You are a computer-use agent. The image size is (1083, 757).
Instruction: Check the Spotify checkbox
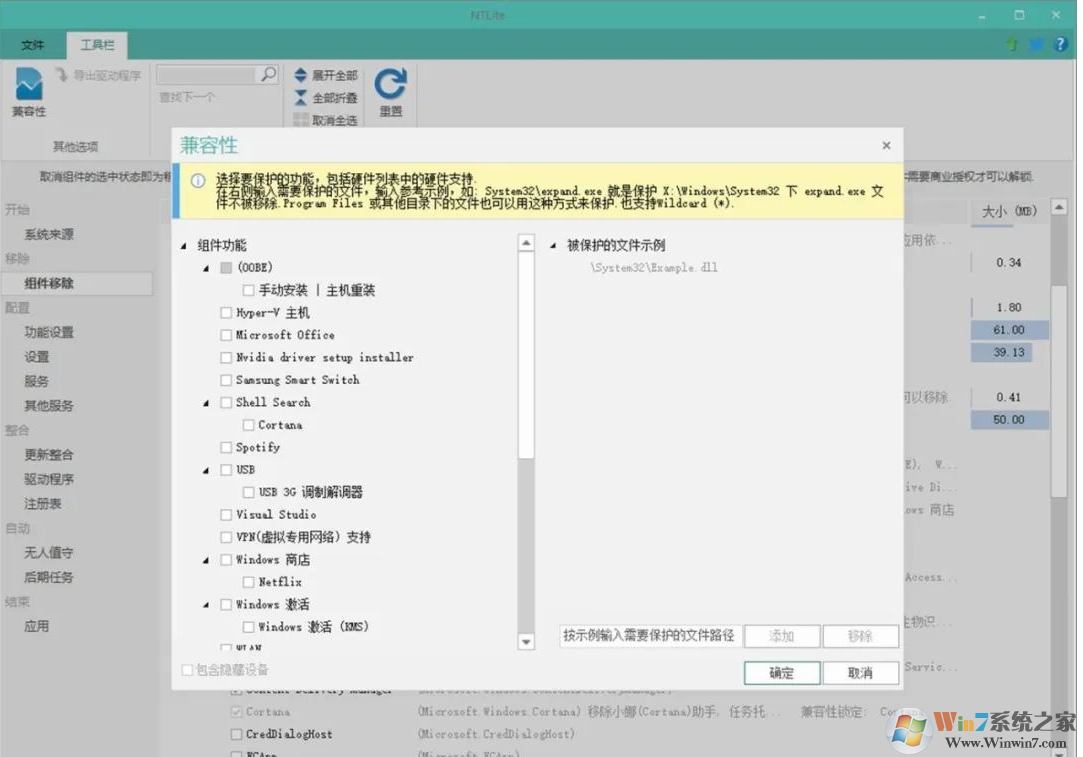pos(226,448)
